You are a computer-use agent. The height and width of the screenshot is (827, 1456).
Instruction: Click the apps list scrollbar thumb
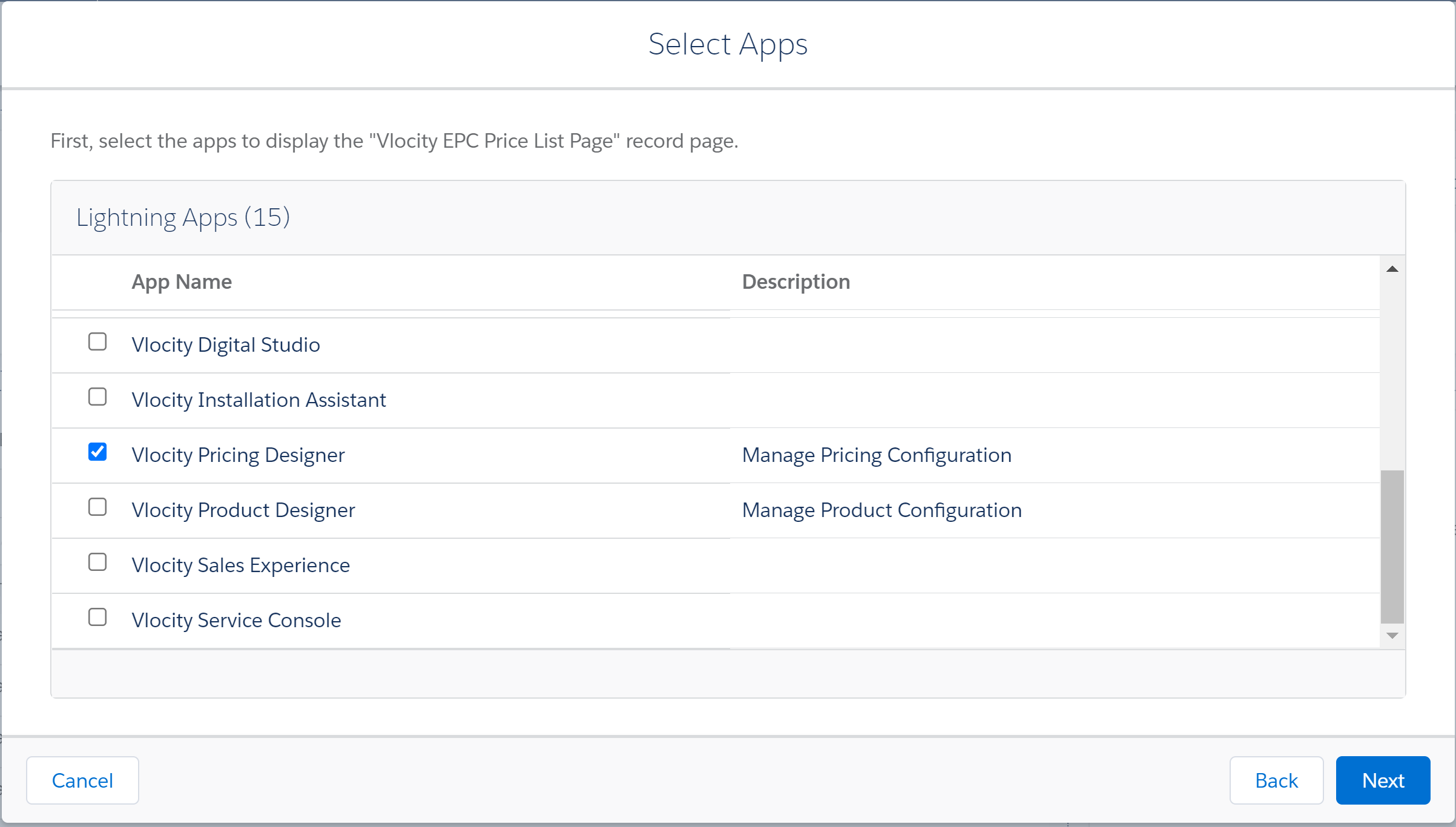point(1392,547)
